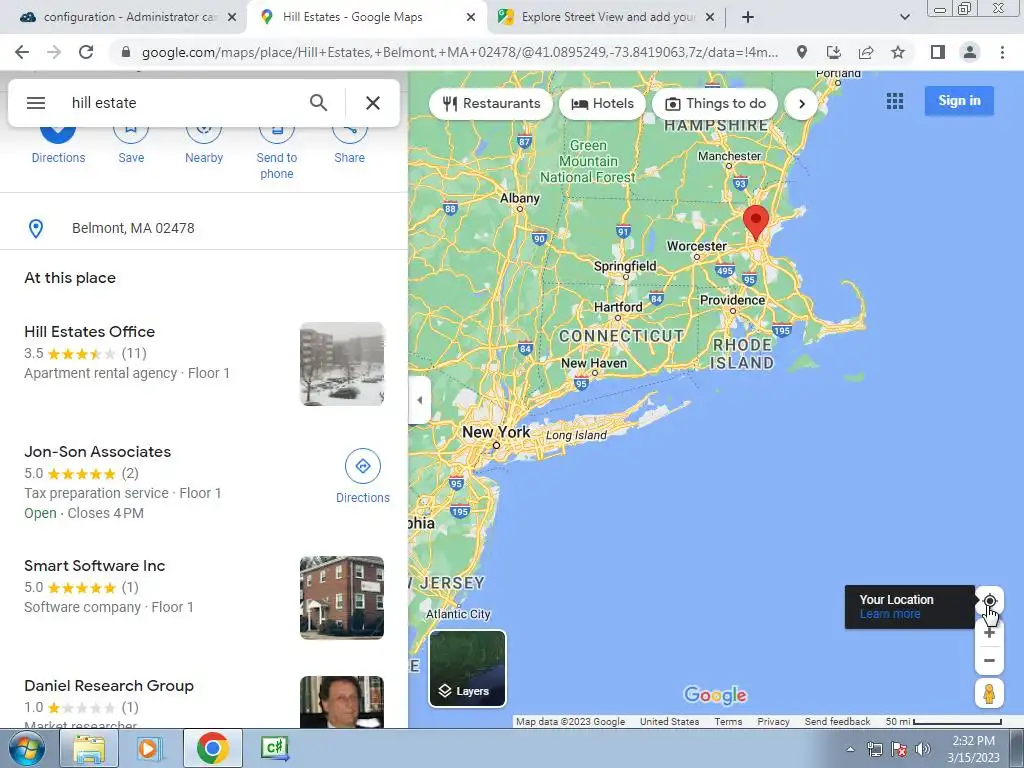Open the Learn more link in the tooltip
1024x768 pixels.
[889, 614]
